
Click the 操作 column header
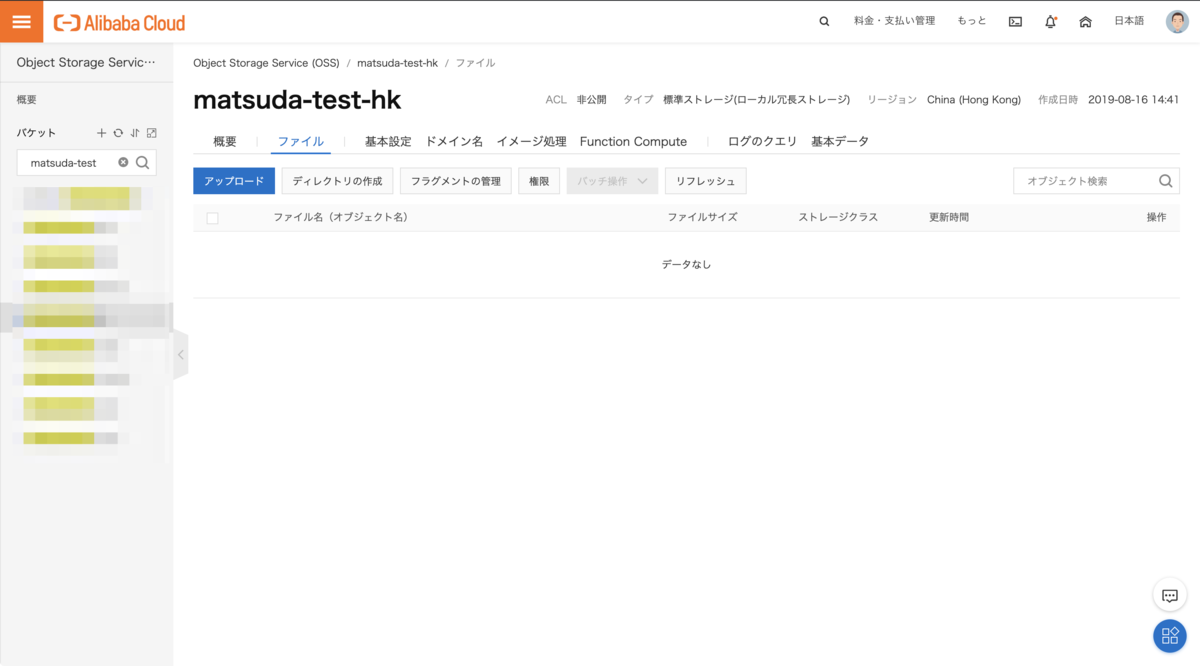pyautogui.click(x=1156, y=217)
